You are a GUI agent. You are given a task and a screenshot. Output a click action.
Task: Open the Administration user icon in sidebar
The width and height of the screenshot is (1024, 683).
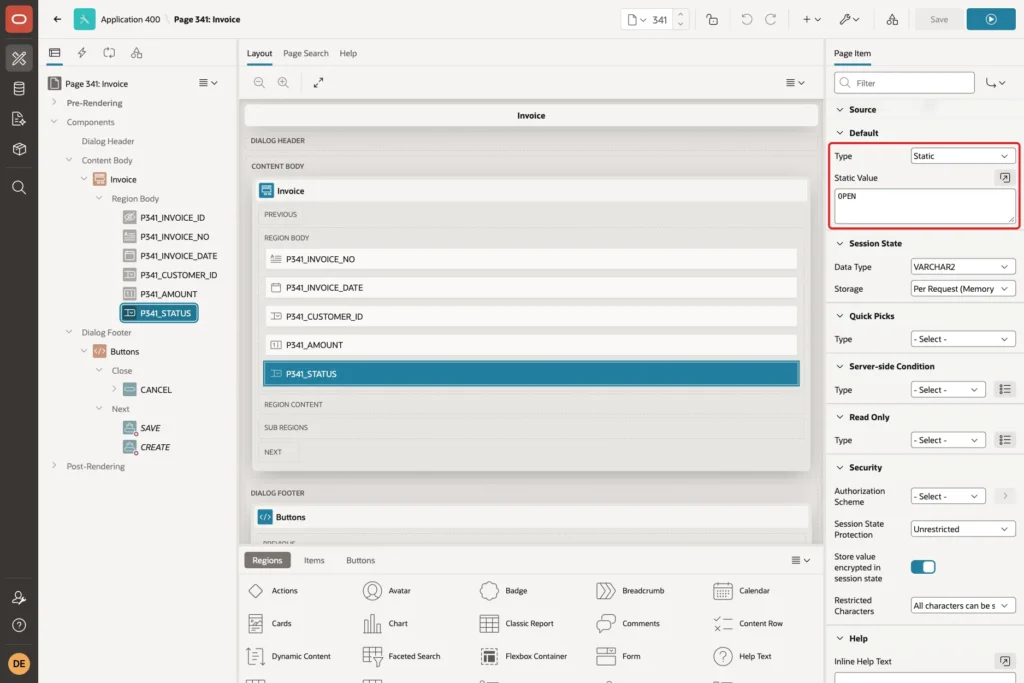[19, 597]
